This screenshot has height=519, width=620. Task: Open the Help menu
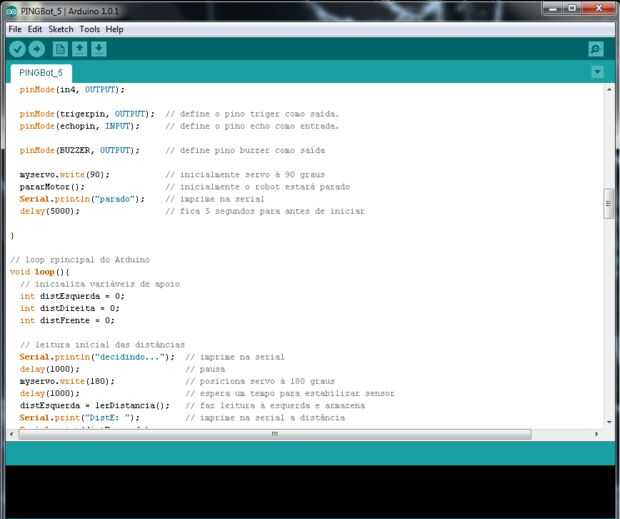click(x=114, y=29)
